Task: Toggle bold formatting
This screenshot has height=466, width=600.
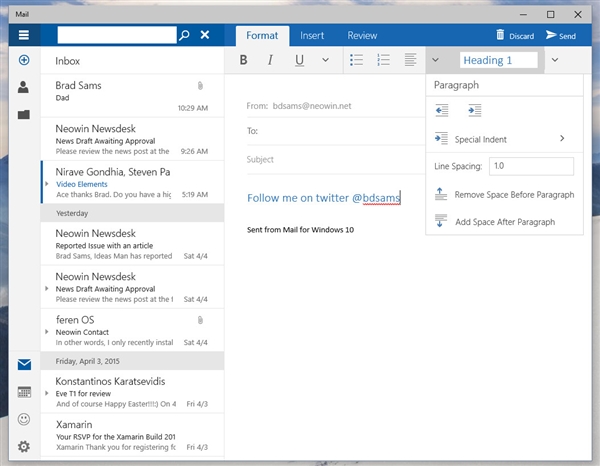Action: click(243, 60)
